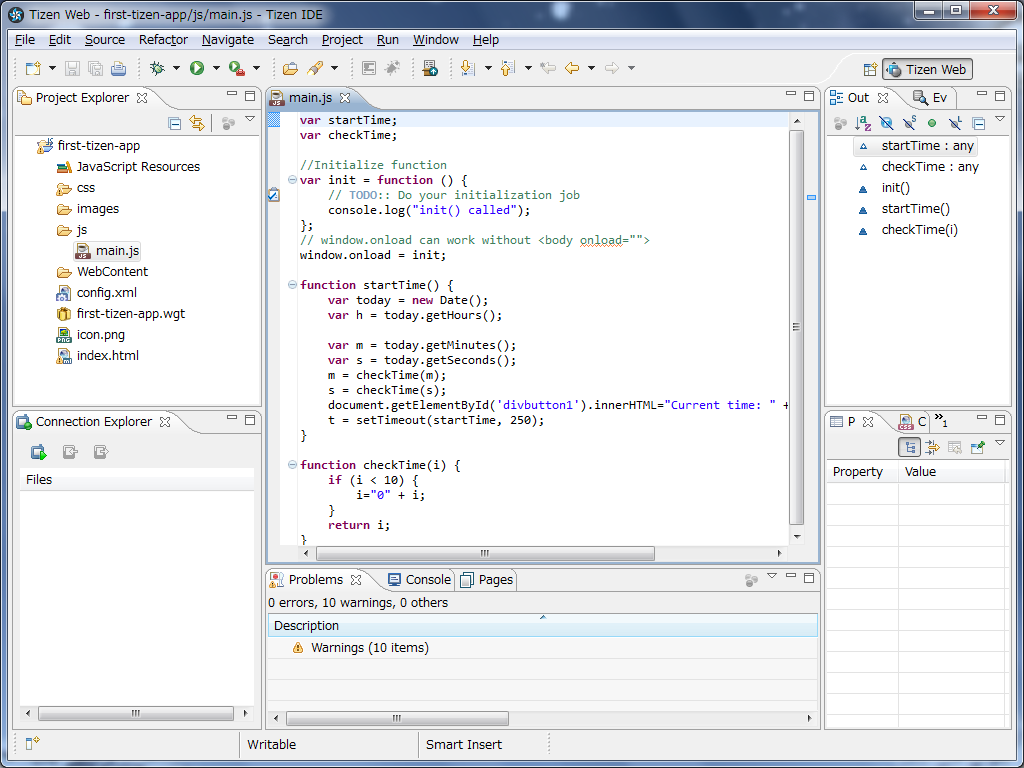The image size is (1024, 768).
Task: Switch to the Ev tab beside Outline
Action: (931, 98)
